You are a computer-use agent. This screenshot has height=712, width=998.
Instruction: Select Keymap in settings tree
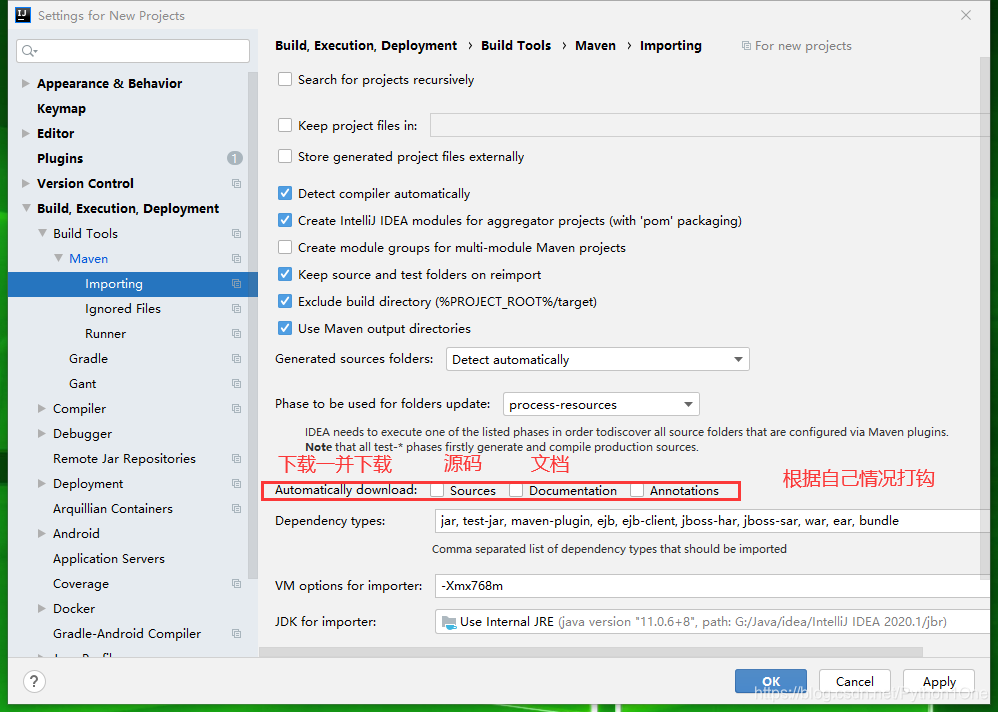pyautogui.click(x=61, y=108)
